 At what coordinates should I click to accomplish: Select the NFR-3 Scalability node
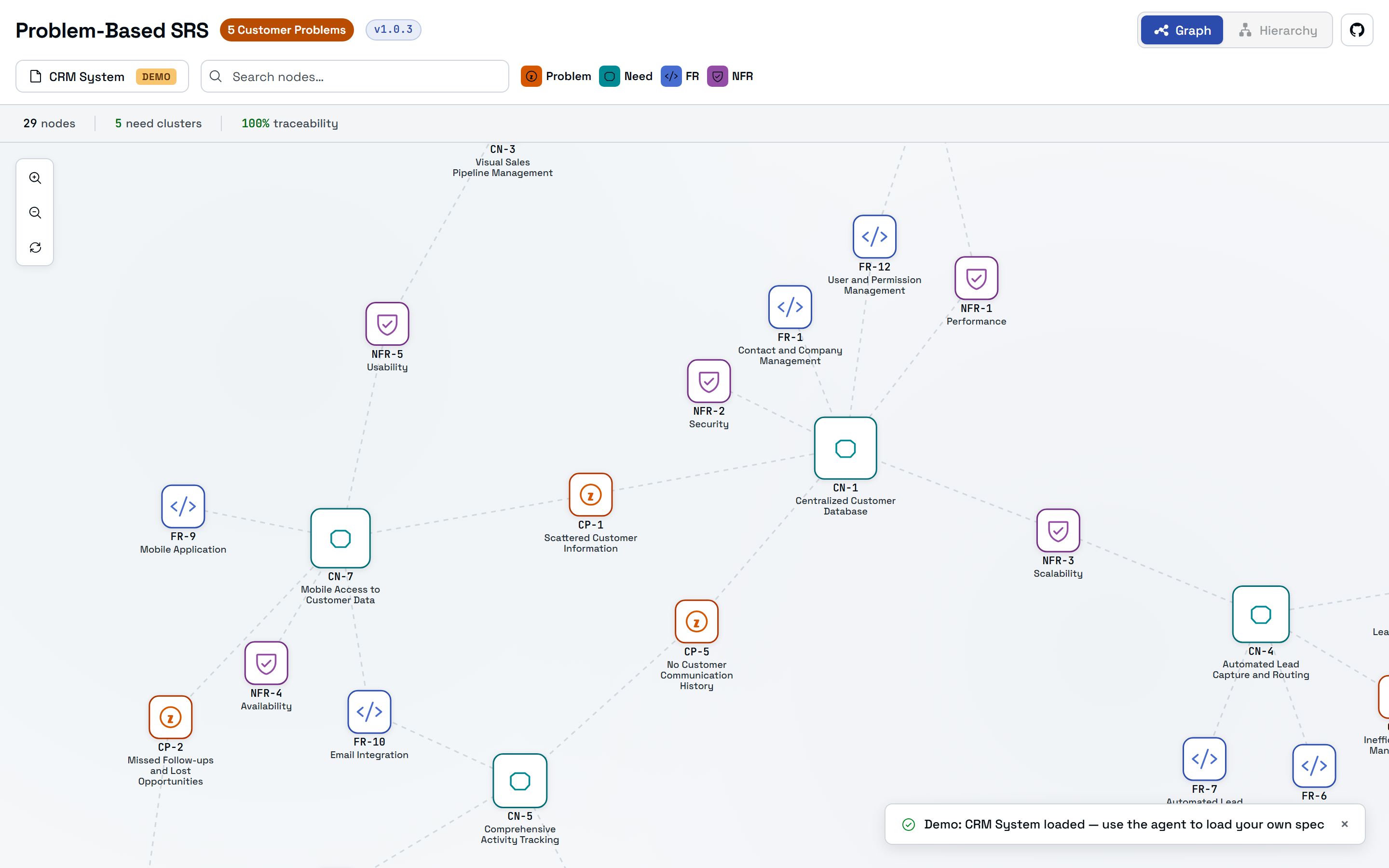1058,530
